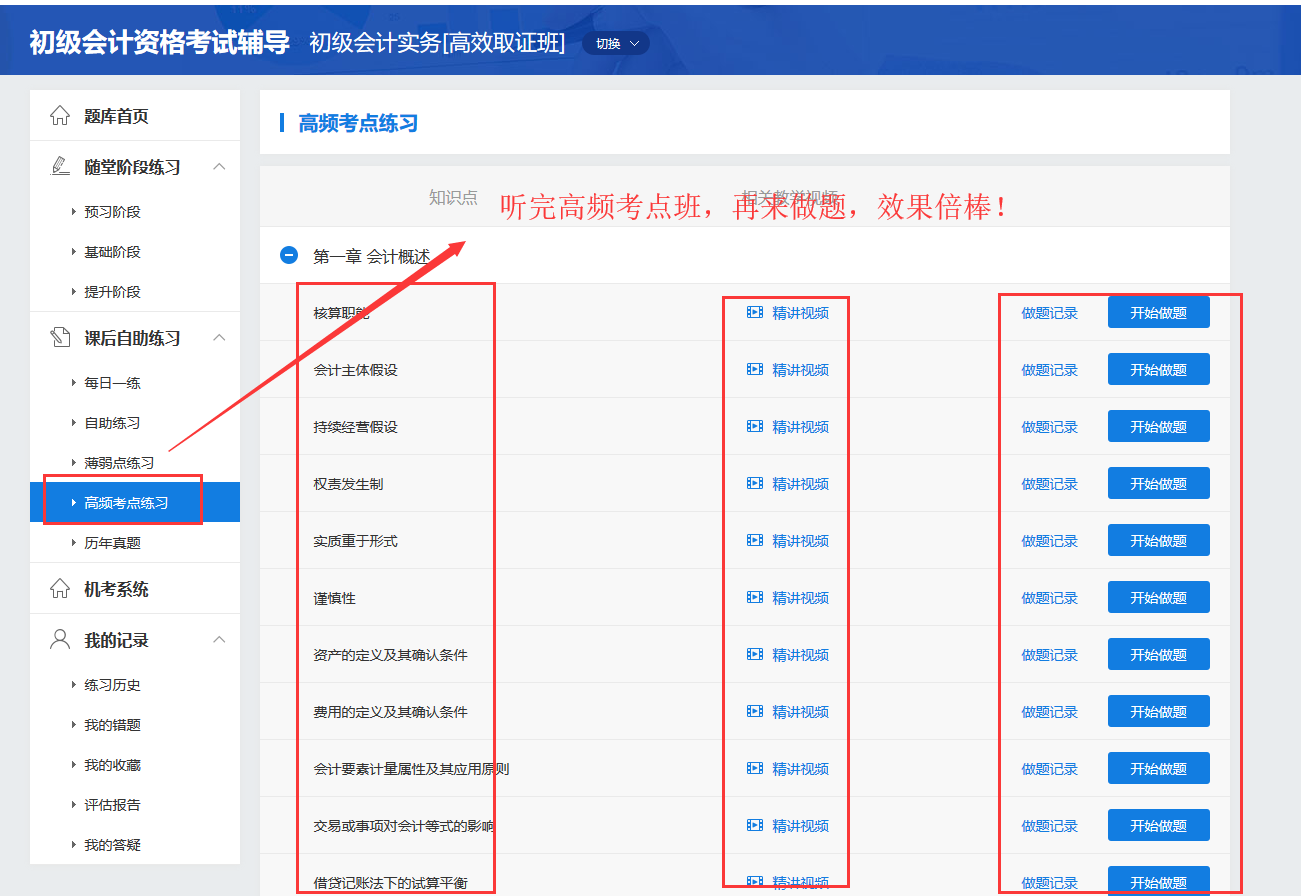The height and width of the screenshot is (896, 1301).
Task: Click the notebook icon beside 课后自助练习
Action: point(60,338)
